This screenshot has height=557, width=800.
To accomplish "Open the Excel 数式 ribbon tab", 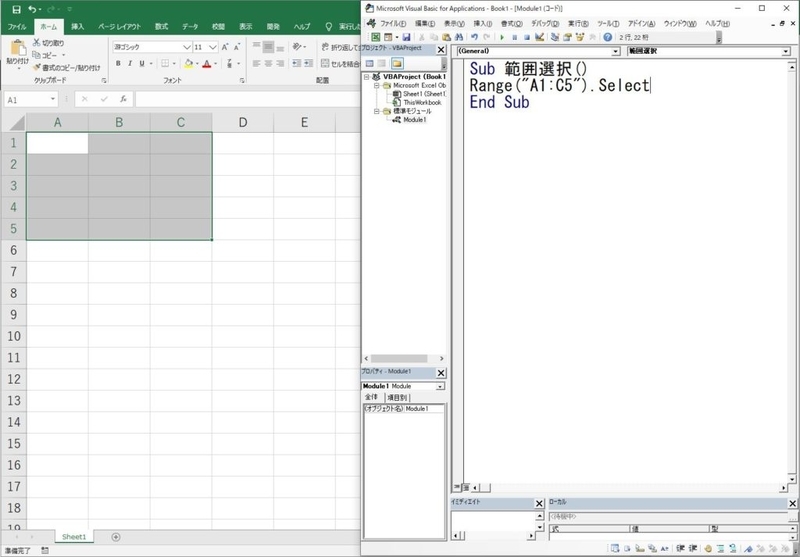I will click(x=161, y=27).
